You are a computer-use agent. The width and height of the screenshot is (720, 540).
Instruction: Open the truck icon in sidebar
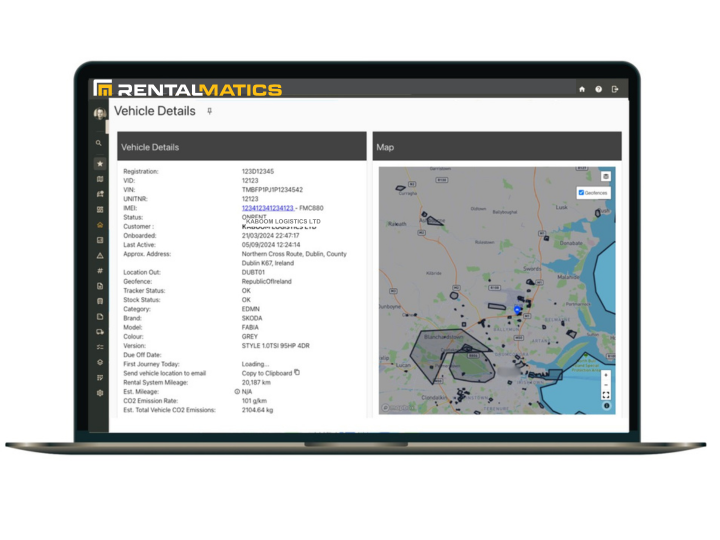tap(100, 331)
